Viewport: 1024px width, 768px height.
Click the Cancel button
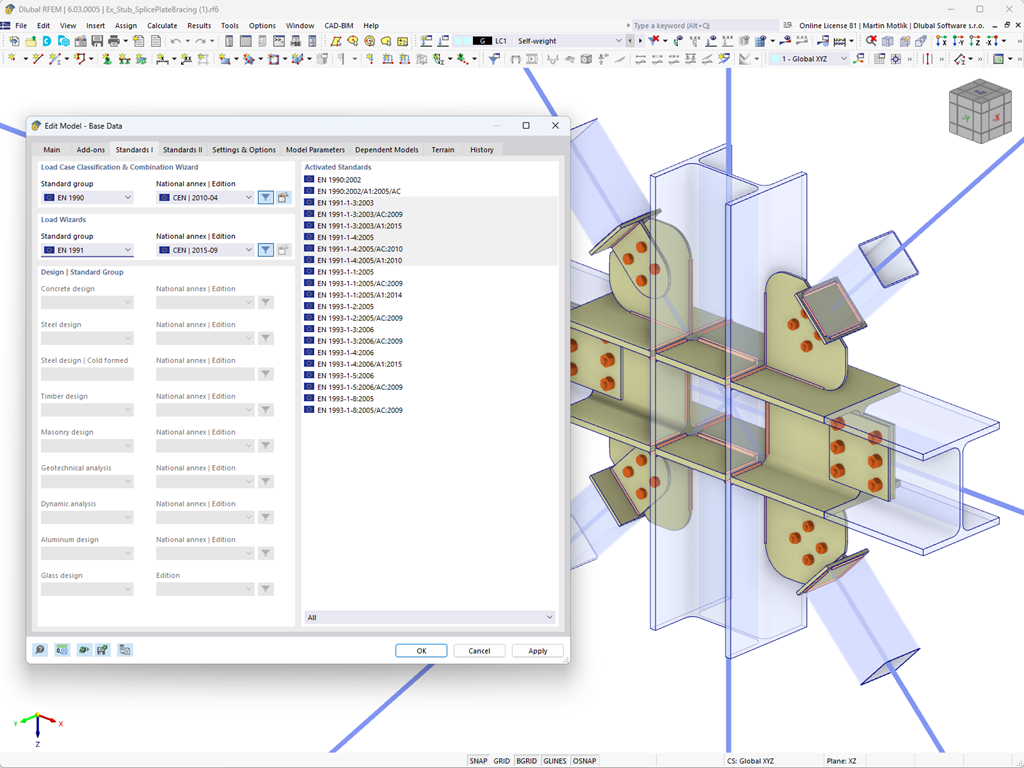coord(479,650)
